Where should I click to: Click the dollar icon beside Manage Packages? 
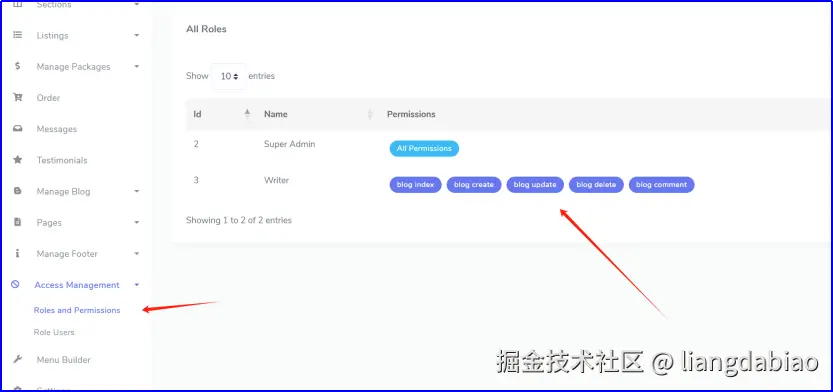coord(18,66)
